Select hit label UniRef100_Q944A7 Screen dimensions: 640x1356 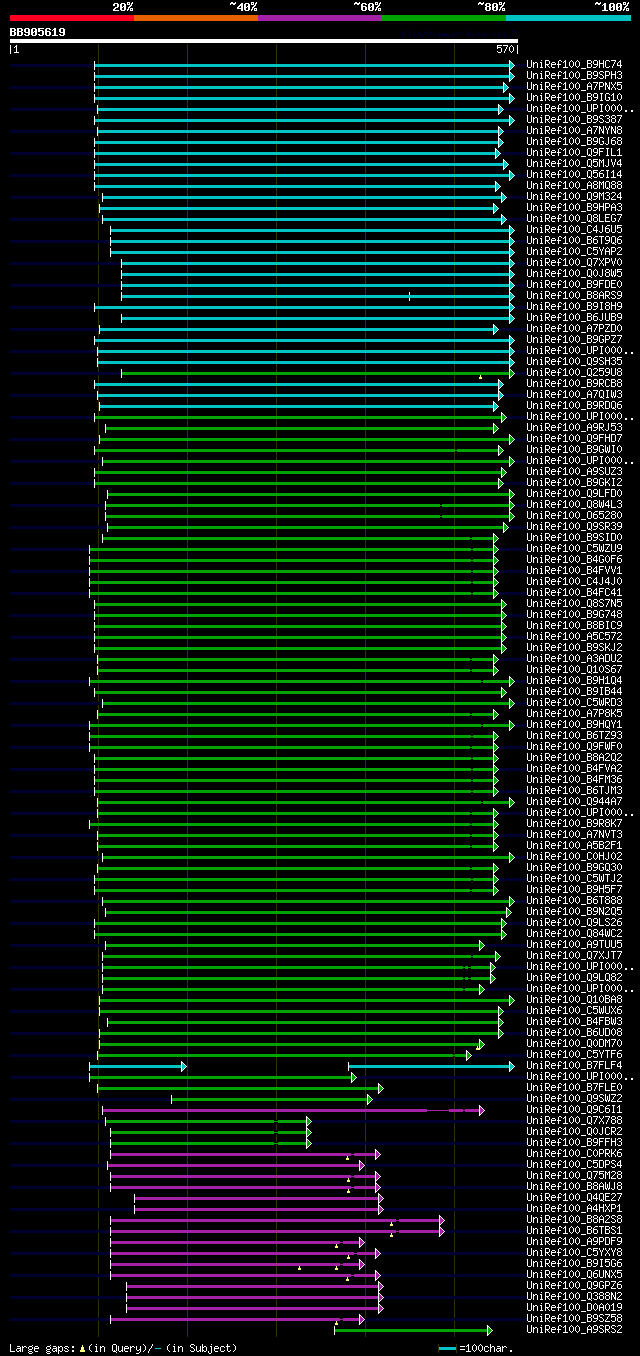(x=574, y=802)
